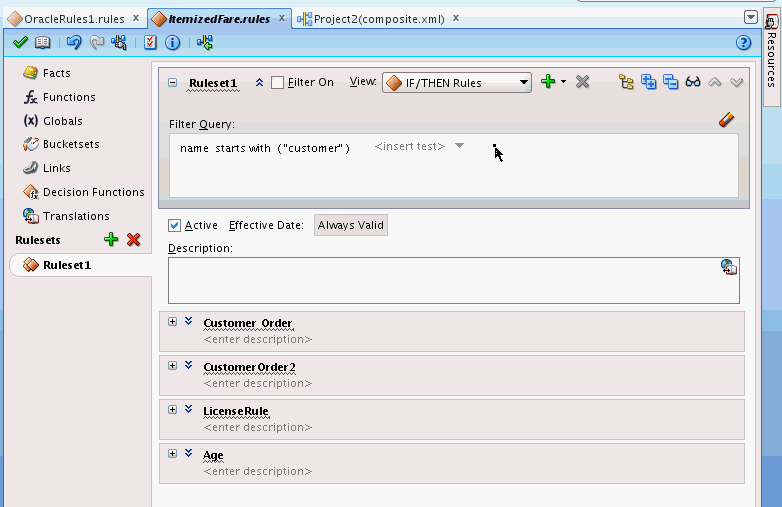782x507 pixels.
Task: Click inside the Description text box
Action: pyautogui.click(x=454, y=280)
